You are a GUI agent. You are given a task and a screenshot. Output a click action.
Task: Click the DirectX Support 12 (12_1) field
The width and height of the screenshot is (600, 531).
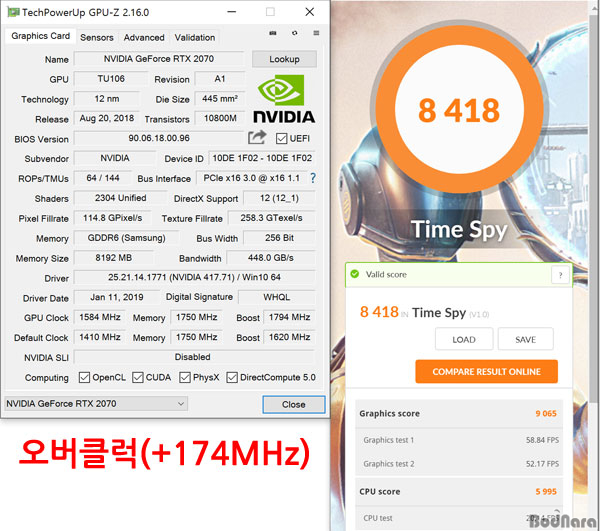click(279, 198)
